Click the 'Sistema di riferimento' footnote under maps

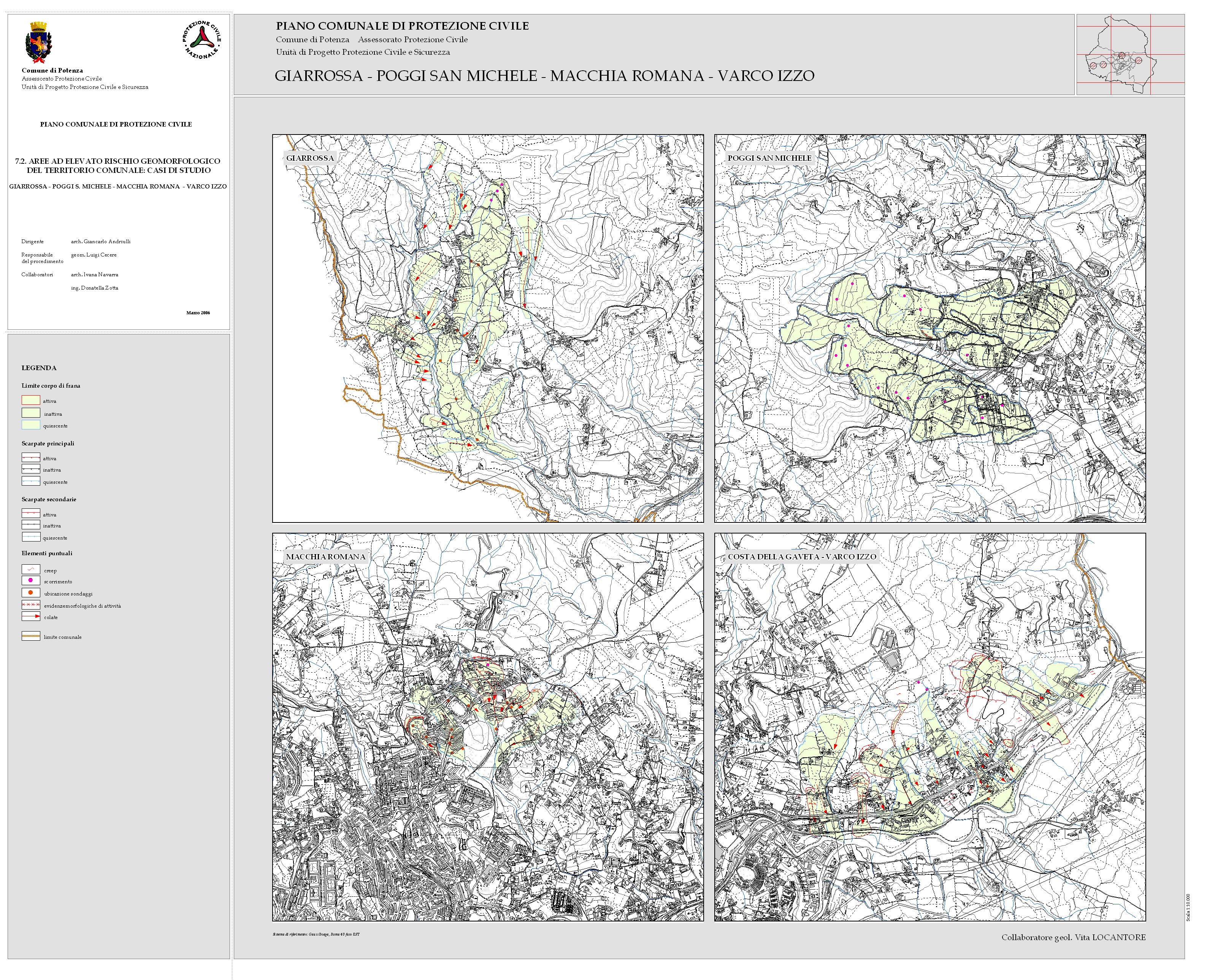click(316, 934)
